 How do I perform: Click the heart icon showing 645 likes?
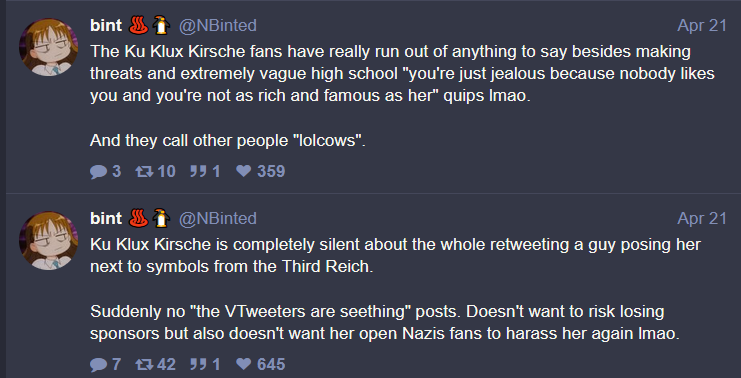[243, 364]
